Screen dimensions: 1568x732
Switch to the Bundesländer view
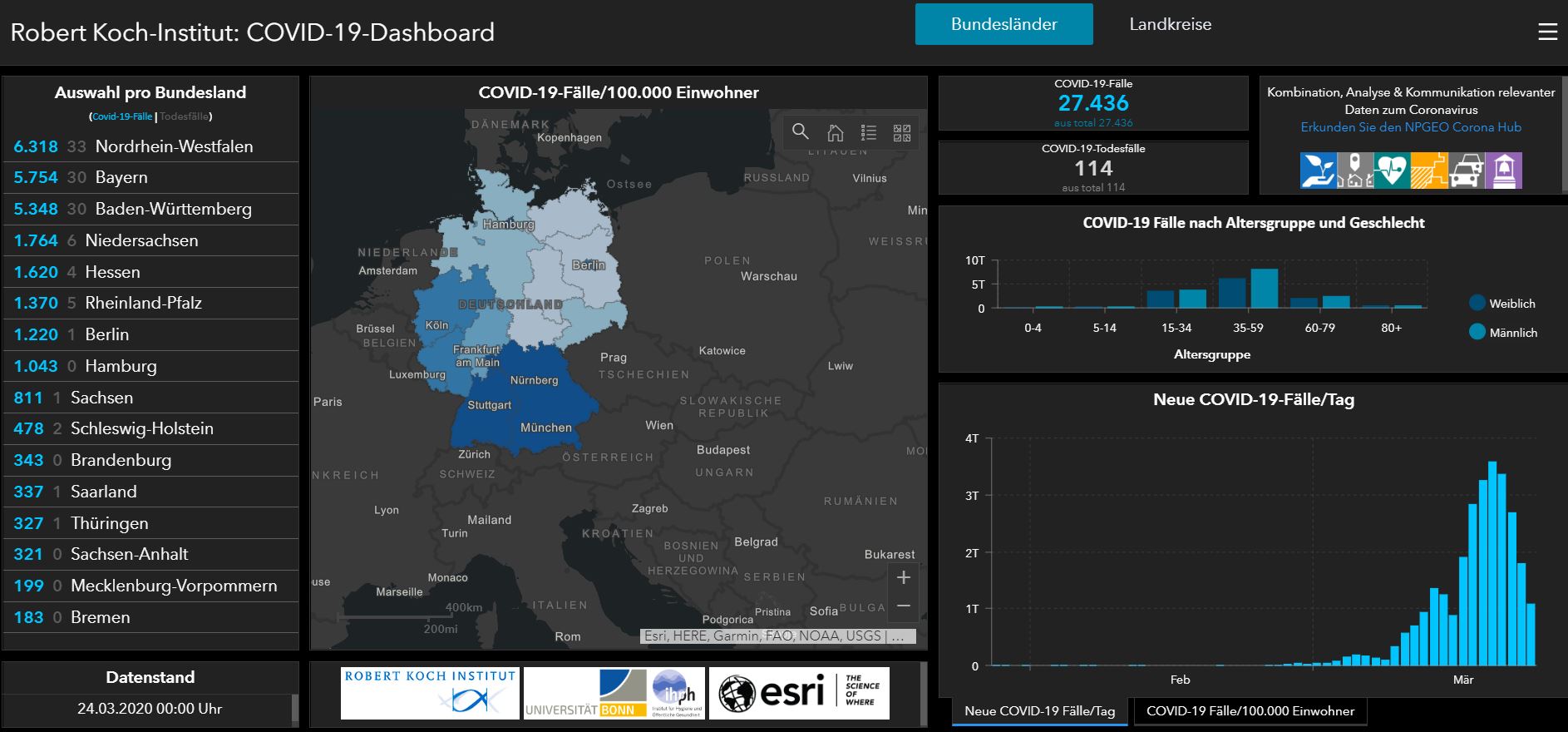(1004, 24)
